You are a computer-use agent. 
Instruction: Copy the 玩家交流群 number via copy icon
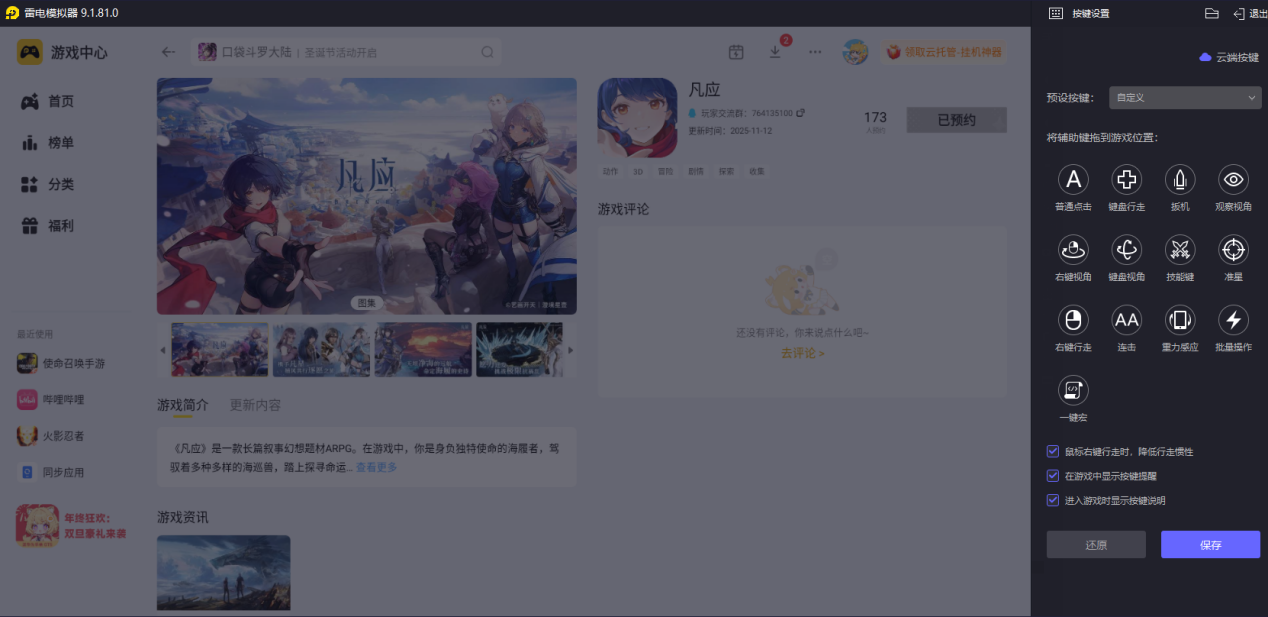tap(800, 113)
